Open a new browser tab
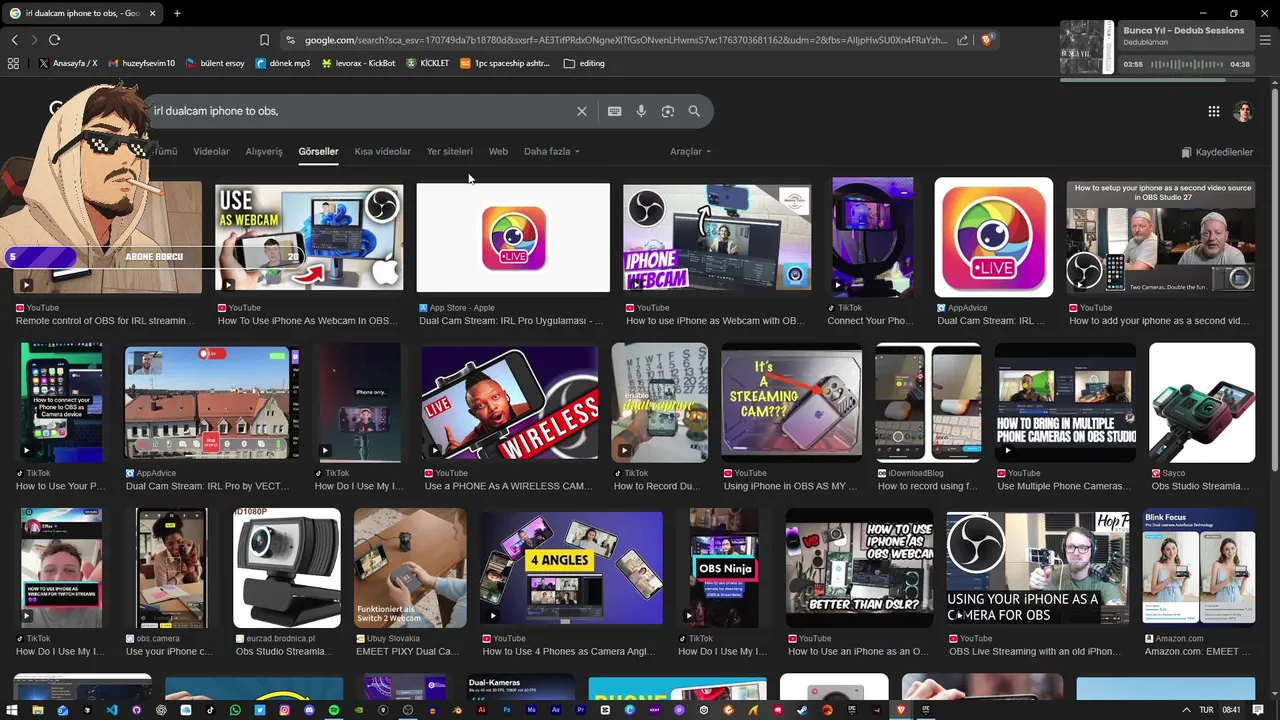Viewport: 1280px width, 720px height. point(177,13)
